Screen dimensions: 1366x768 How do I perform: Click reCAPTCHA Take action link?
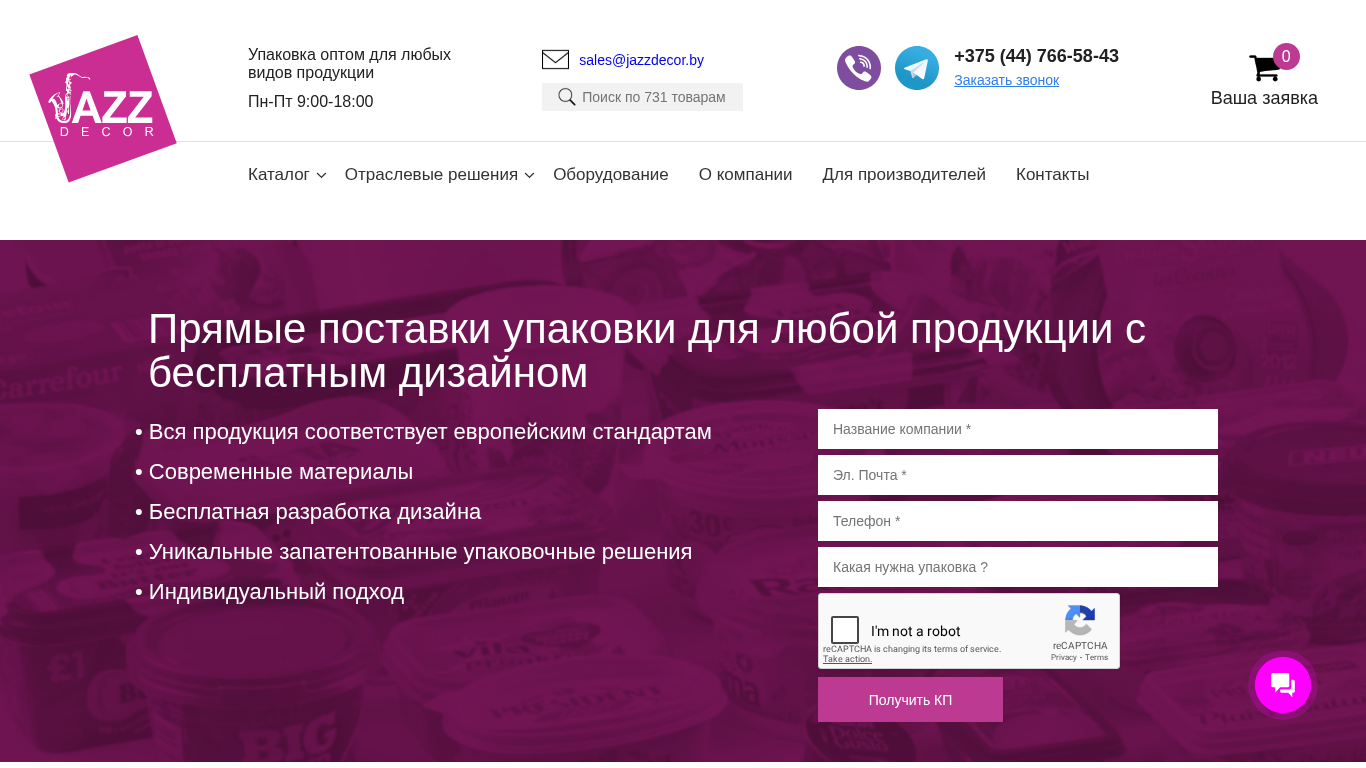[847, 659]
